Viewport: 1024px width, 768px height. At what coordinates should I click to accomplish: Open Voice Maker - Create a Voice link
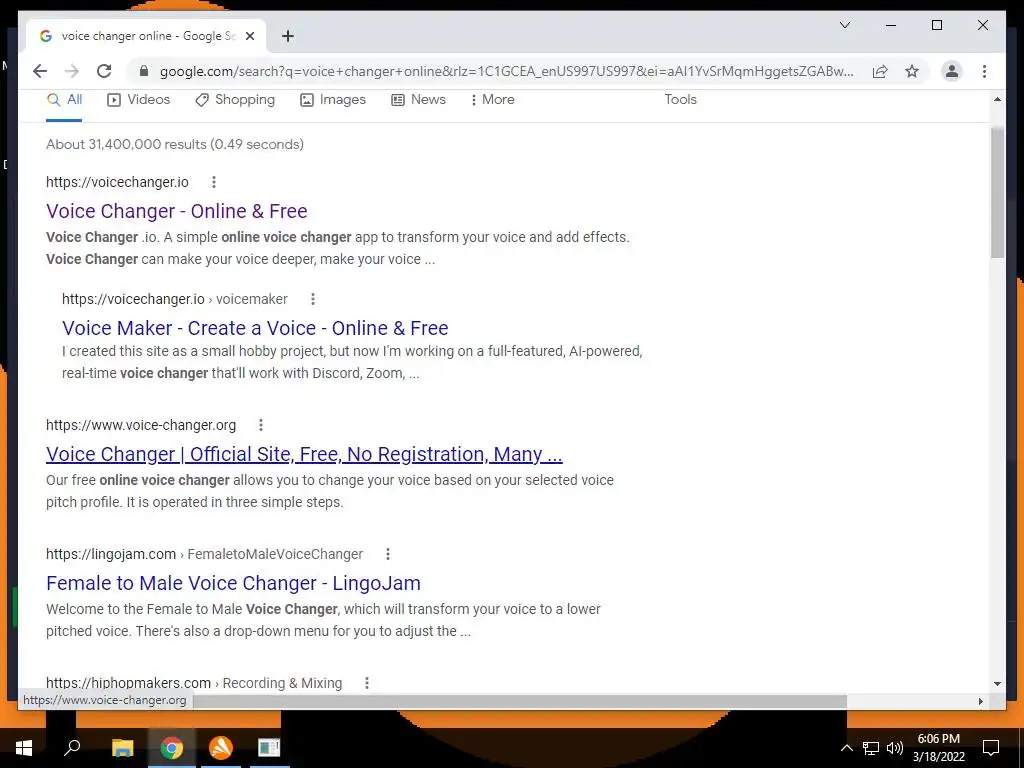[255, 328]
